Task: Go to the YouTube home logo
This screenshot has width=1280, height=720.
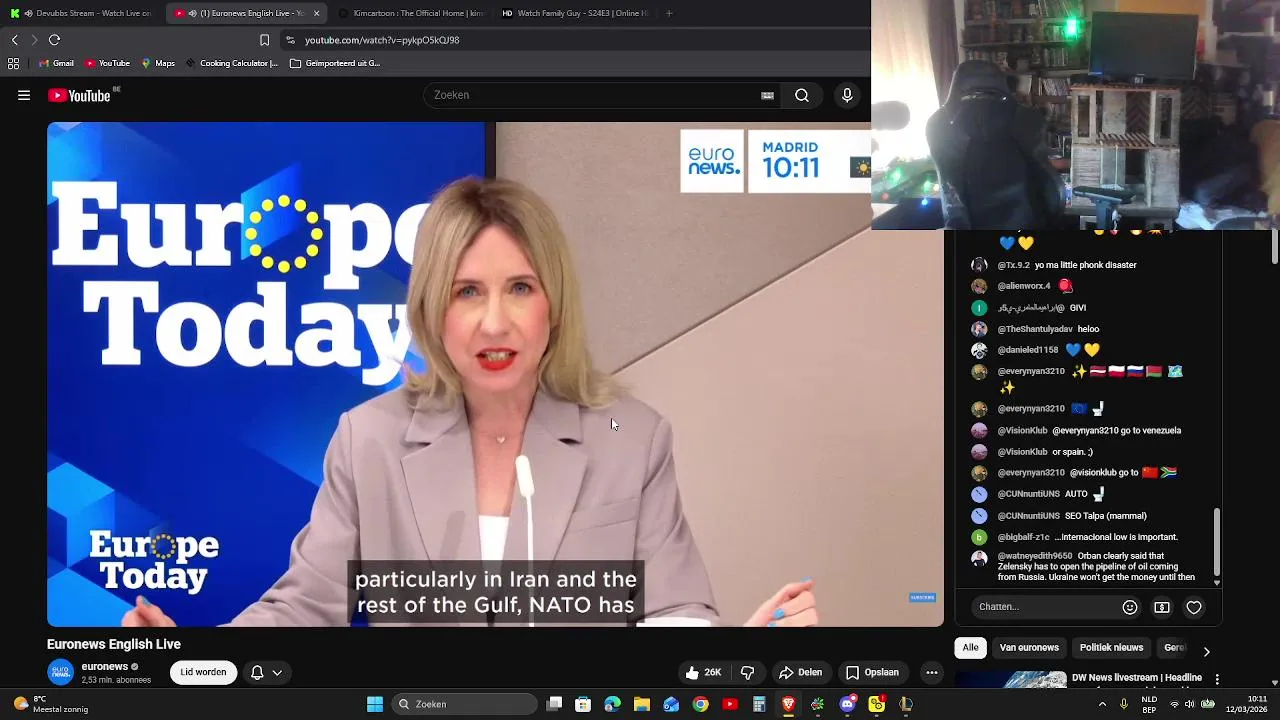Action: tap(80, 95)
